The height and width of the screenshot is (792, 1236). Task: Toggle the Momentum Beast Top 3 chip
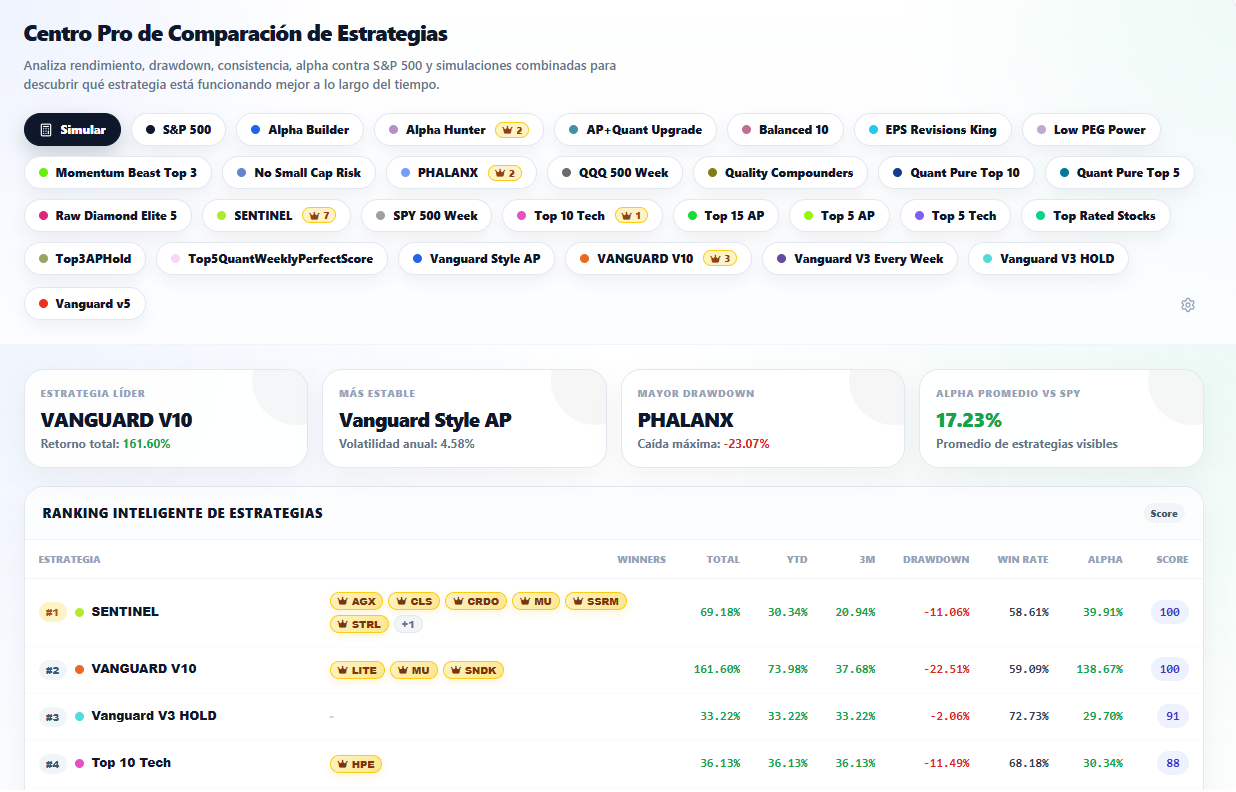[x=118, y=173]
